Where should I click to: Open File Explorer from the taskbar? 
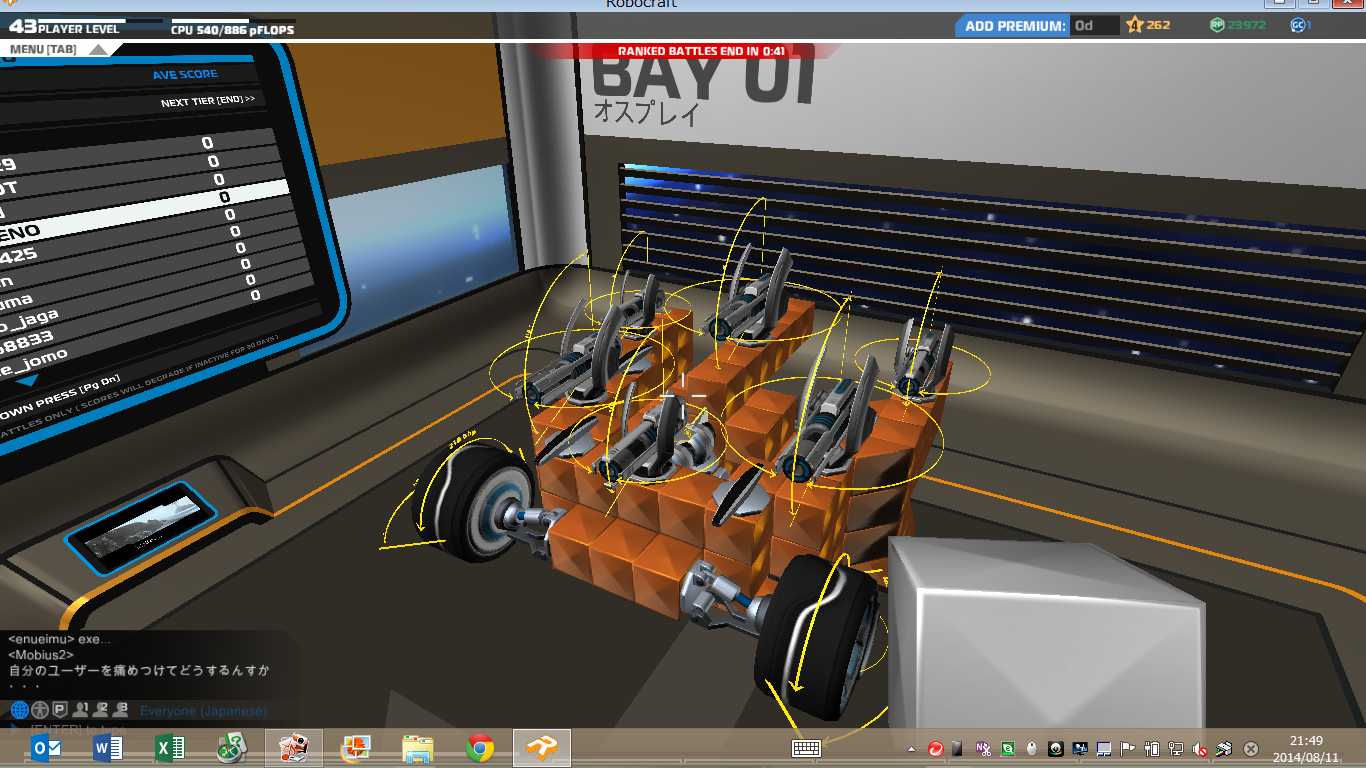point(418,748)
